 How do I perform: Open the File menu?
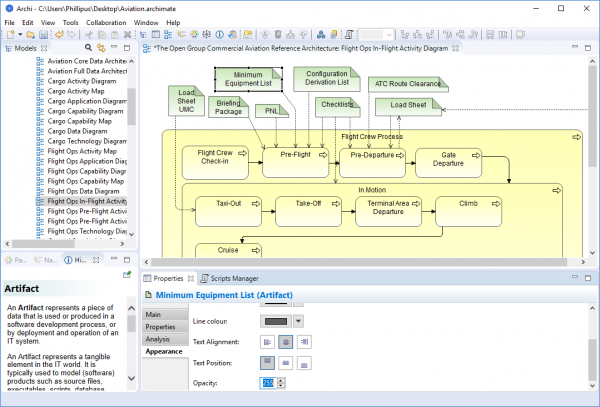(x=10, y=23)
